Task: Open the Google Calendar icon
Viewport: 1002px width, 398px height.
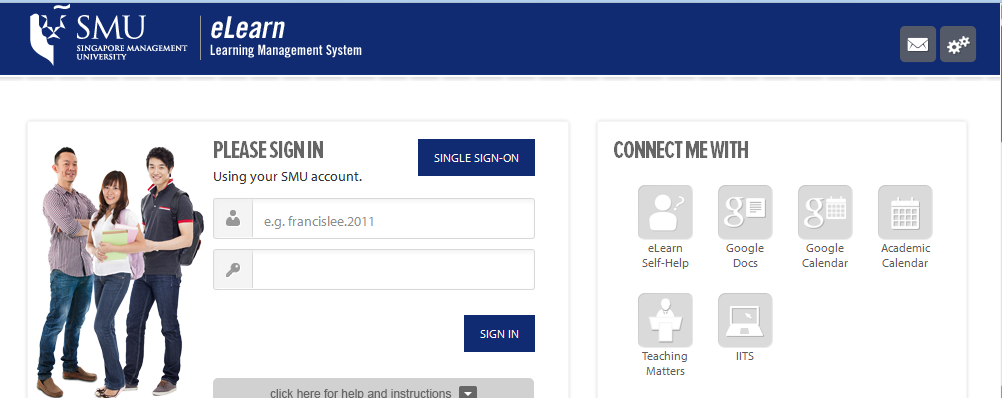Action: tap(825, 212)
